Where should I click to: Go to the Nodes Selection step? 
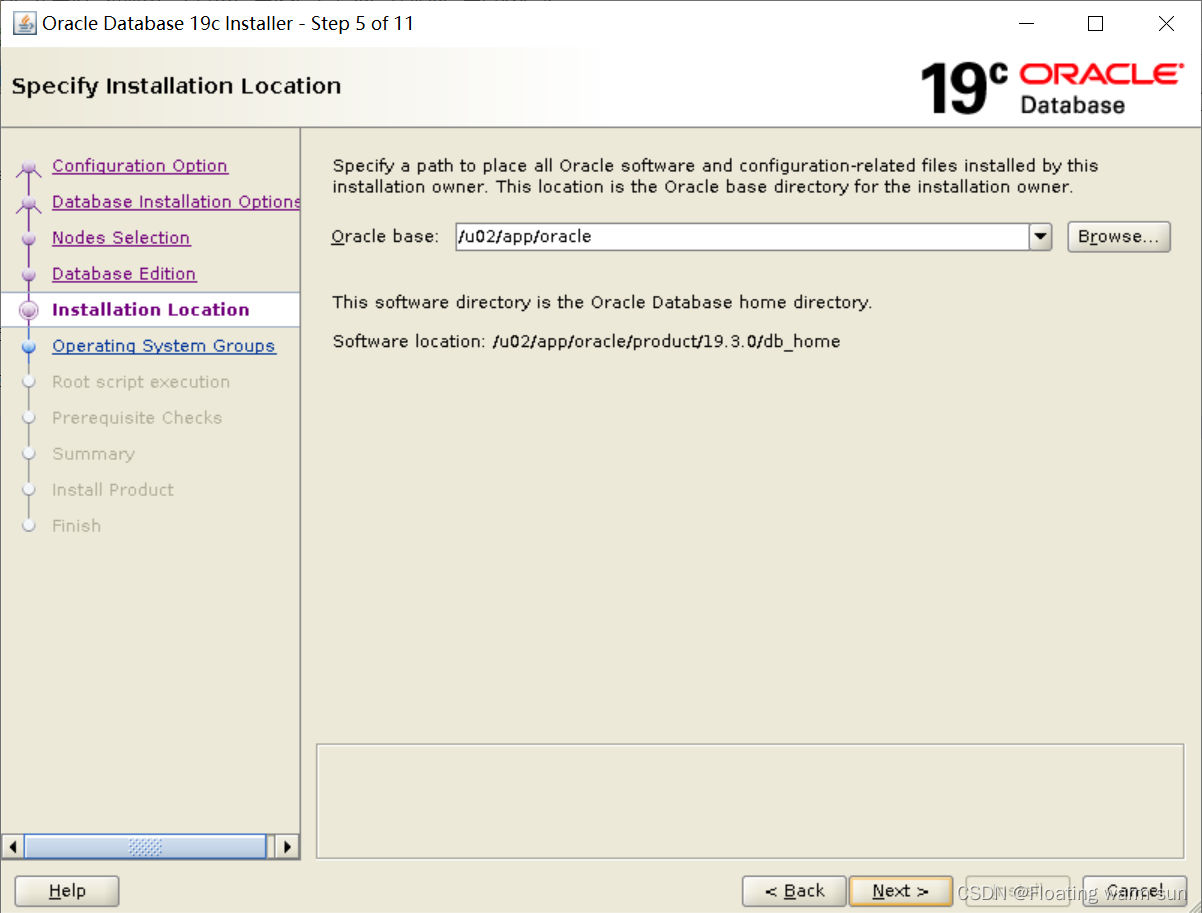[120, 237]
